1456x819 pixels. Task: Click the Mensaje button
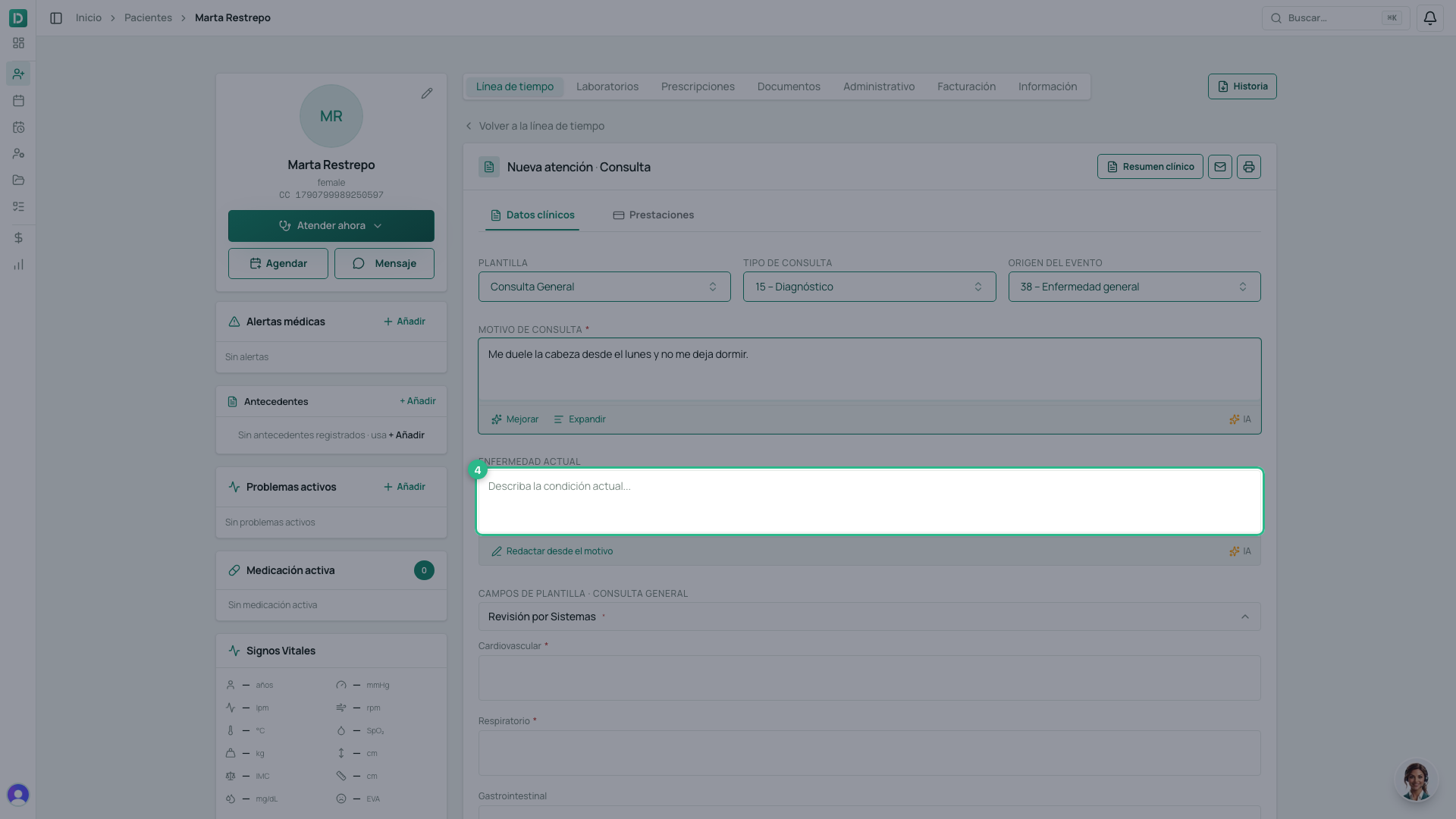(x=384, y=263)
